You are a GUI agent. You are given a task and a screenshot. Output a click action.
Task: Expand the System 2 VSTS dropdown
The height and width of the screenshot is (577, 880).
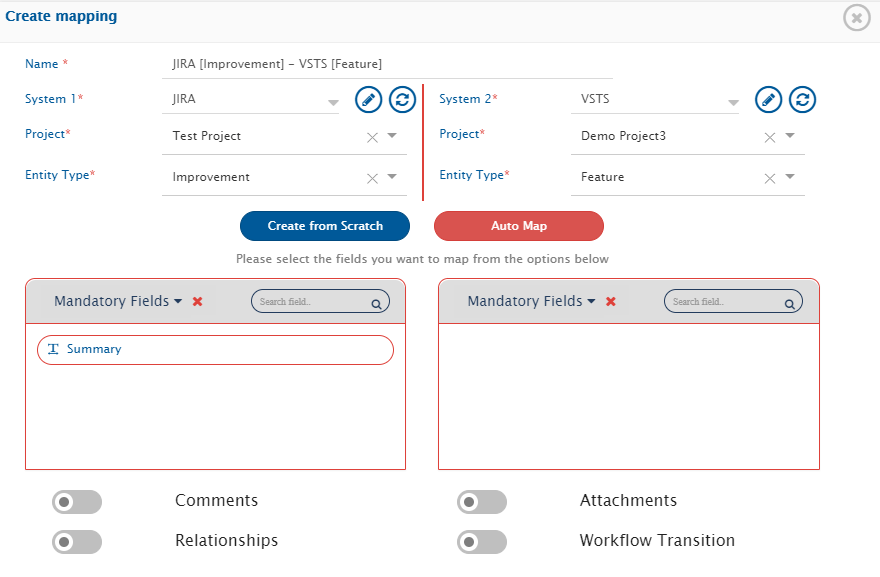click(733, 102)
